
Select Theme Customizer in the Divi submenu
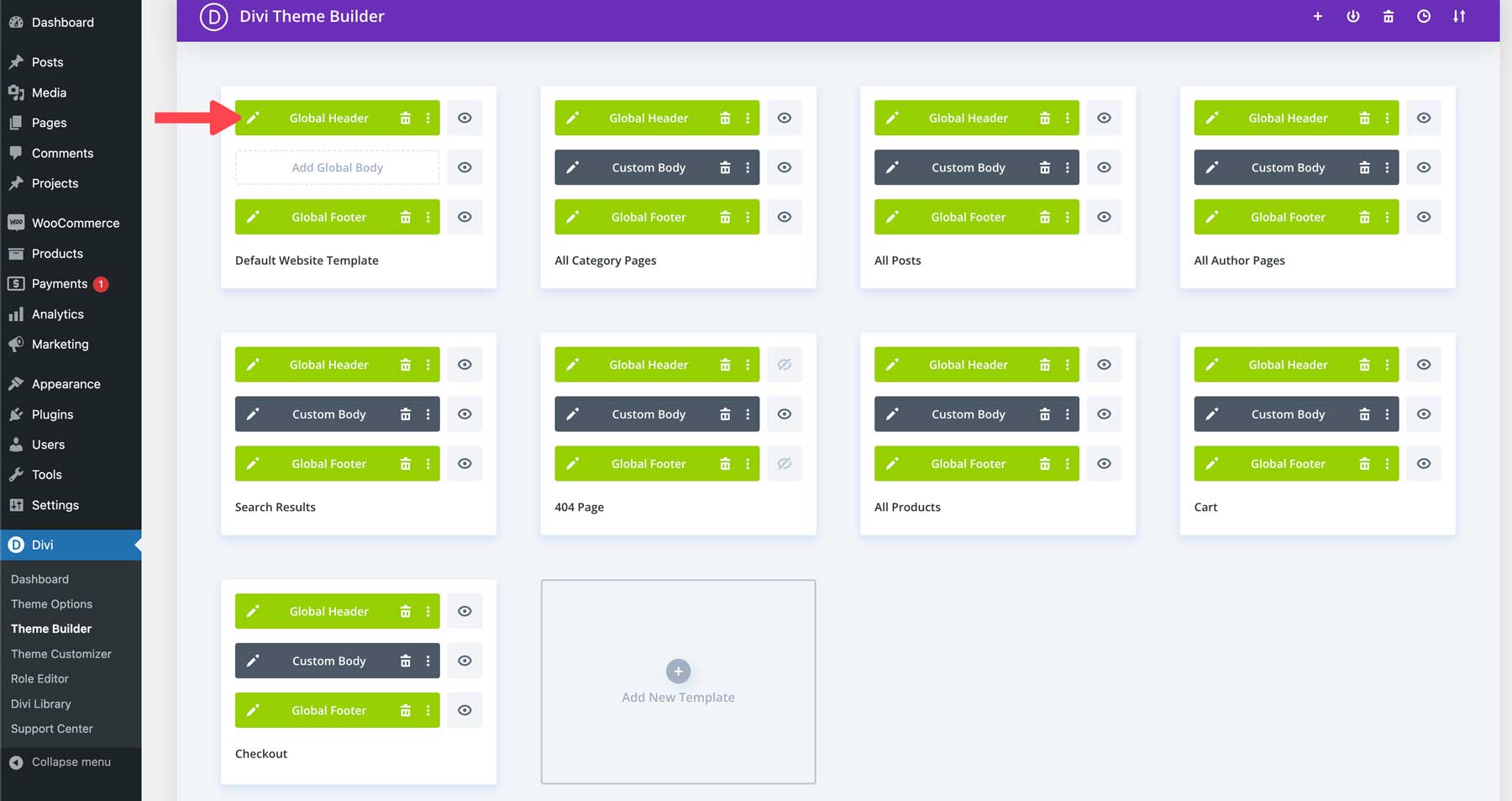pyautogui.click(x=60, y=653)
